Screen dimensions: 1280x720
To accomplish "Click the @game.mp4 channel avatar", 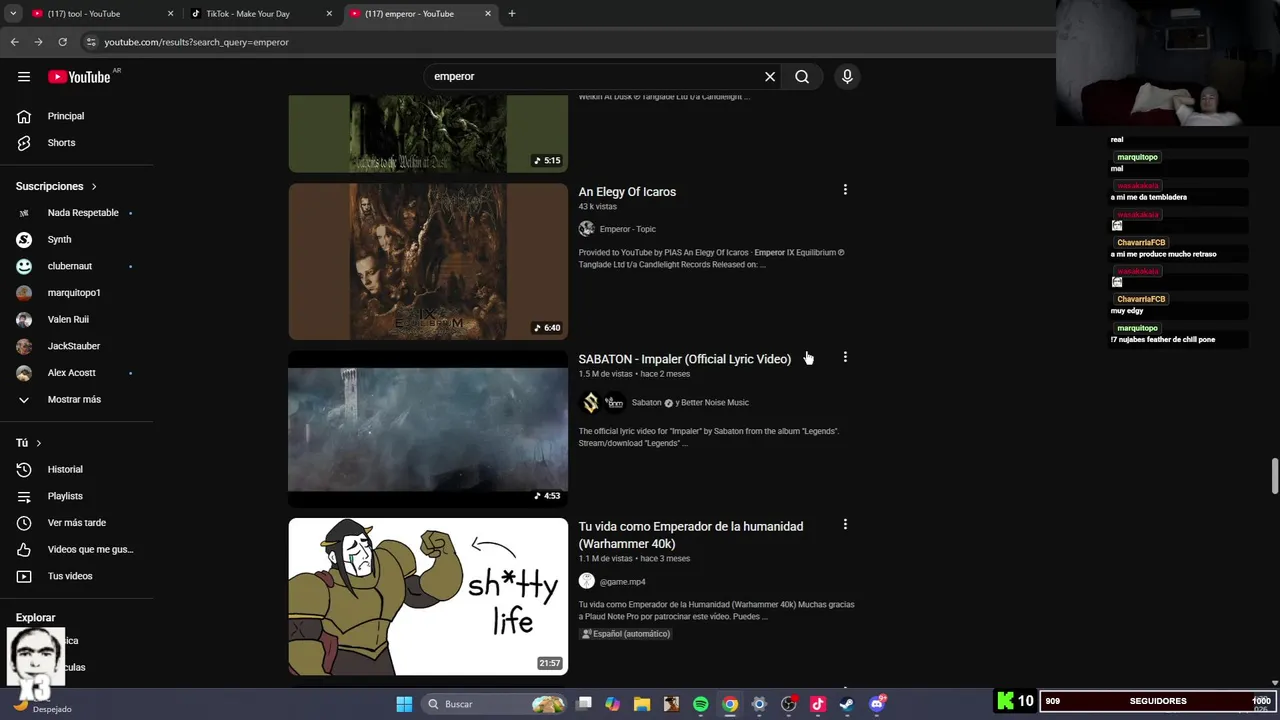I will tap(587, 581).
